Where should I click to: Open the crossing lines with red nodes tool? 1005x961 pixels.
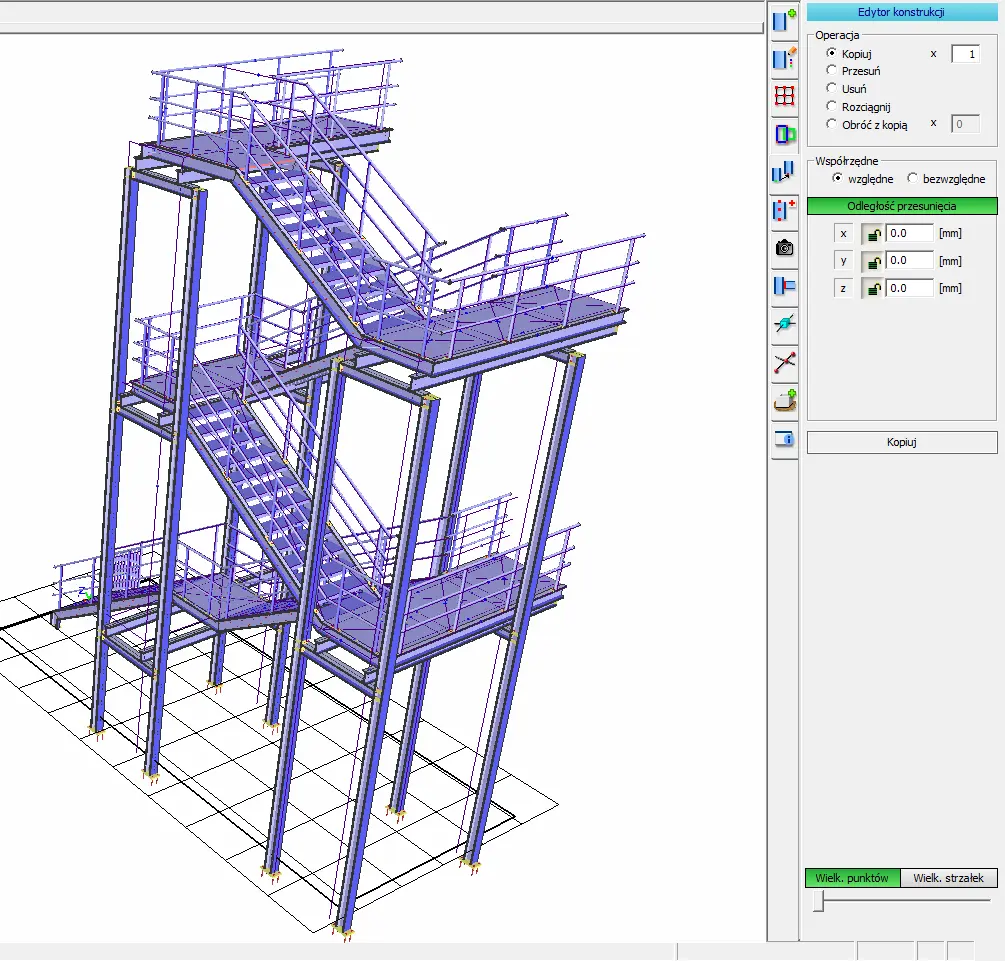click(x=784, y=363)
